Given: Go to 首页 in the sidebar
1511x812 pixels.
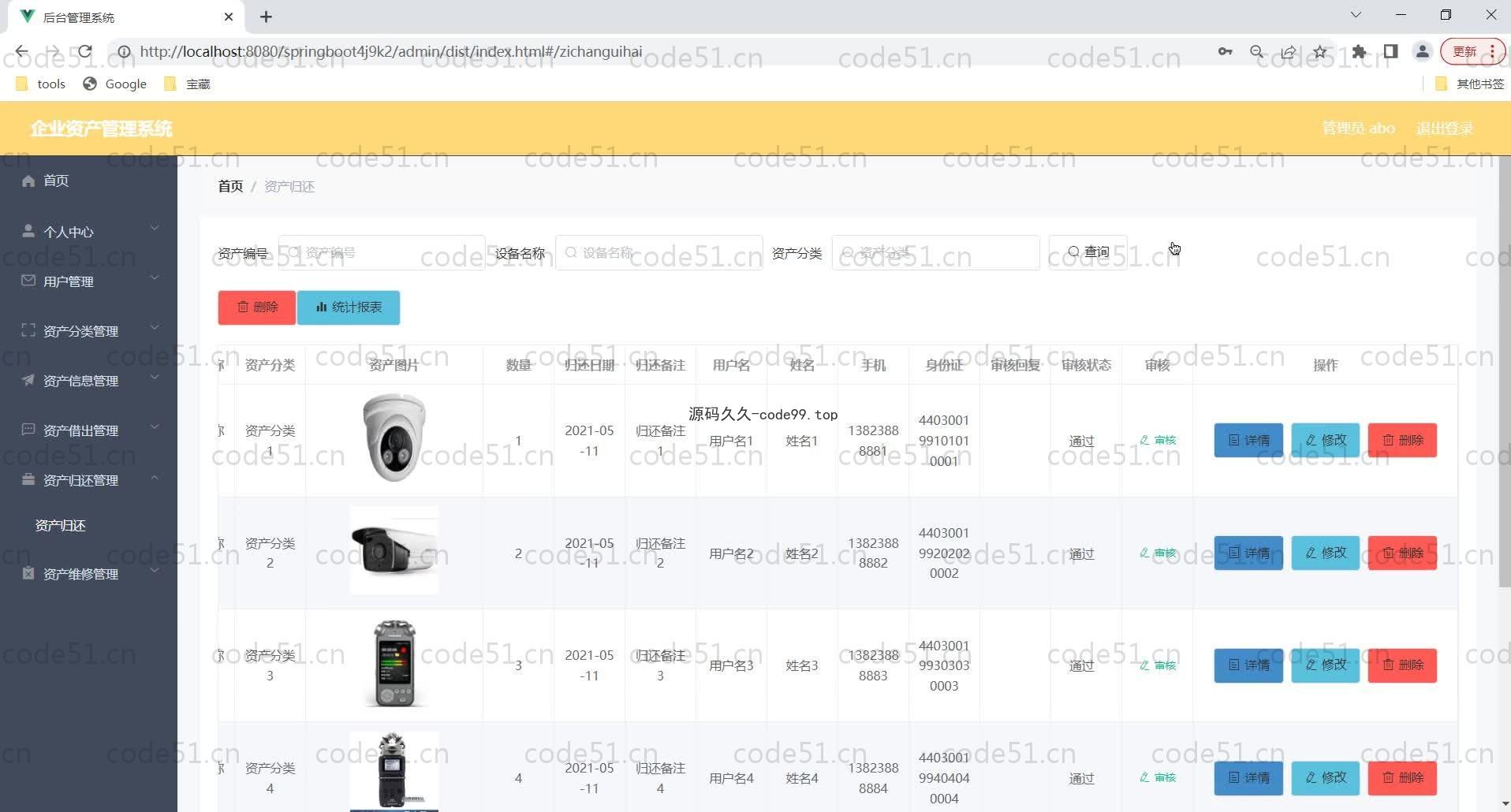Looking at the screenshot, I should 88,181.
